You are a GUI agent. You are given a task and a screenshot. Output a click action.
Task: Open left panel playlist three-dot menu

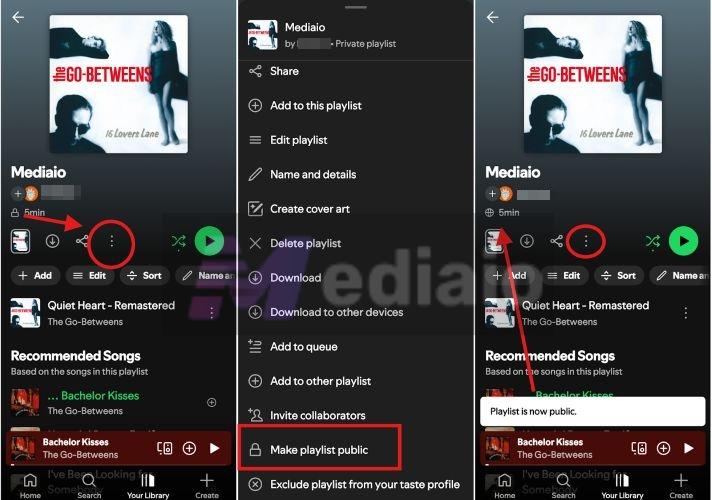[x=112, y=241]
